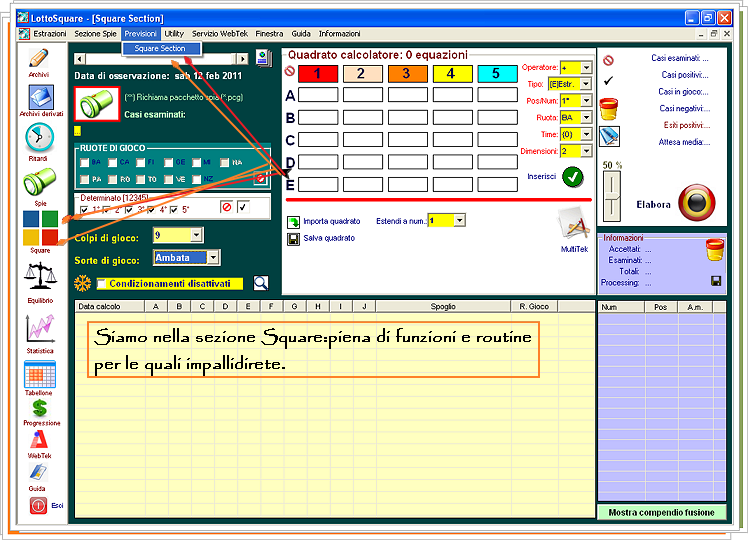Click the Richiama pacchetto spia flashlight button
The width and height of the screenshot is (748, 540).
pos(97,104)
